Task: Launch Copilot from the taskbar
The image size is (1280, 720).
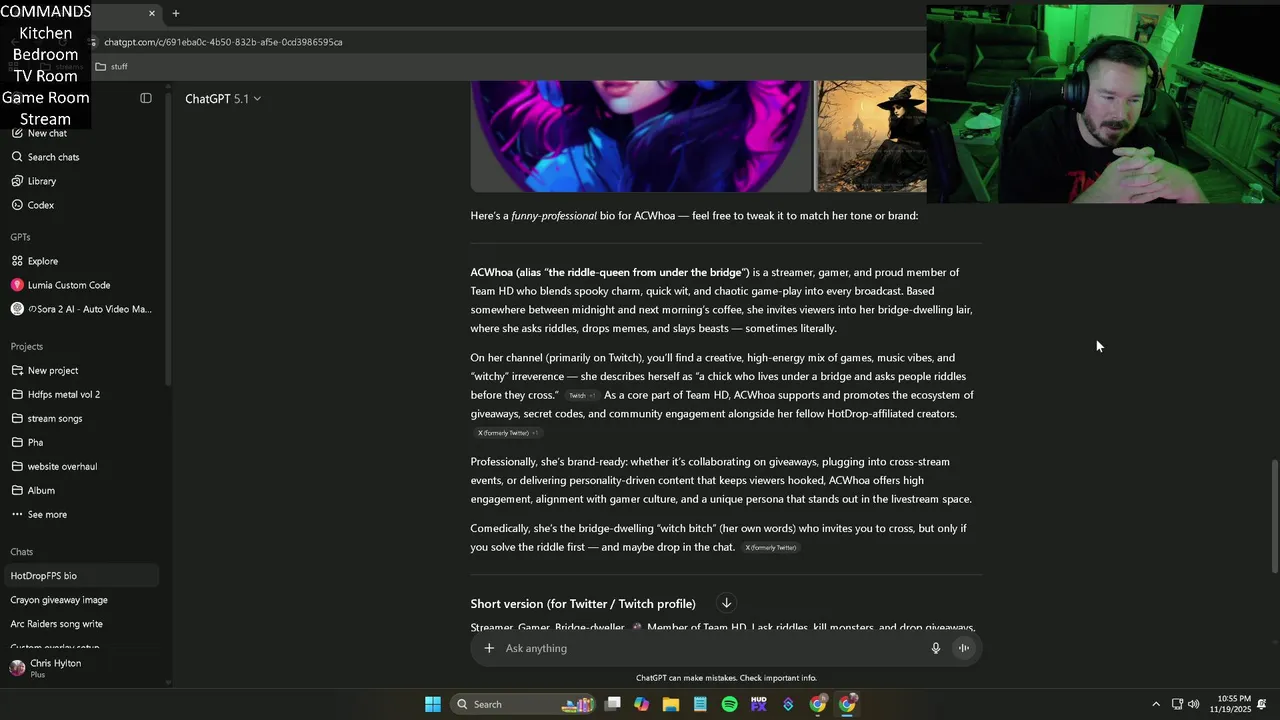Action: point(642,704)
